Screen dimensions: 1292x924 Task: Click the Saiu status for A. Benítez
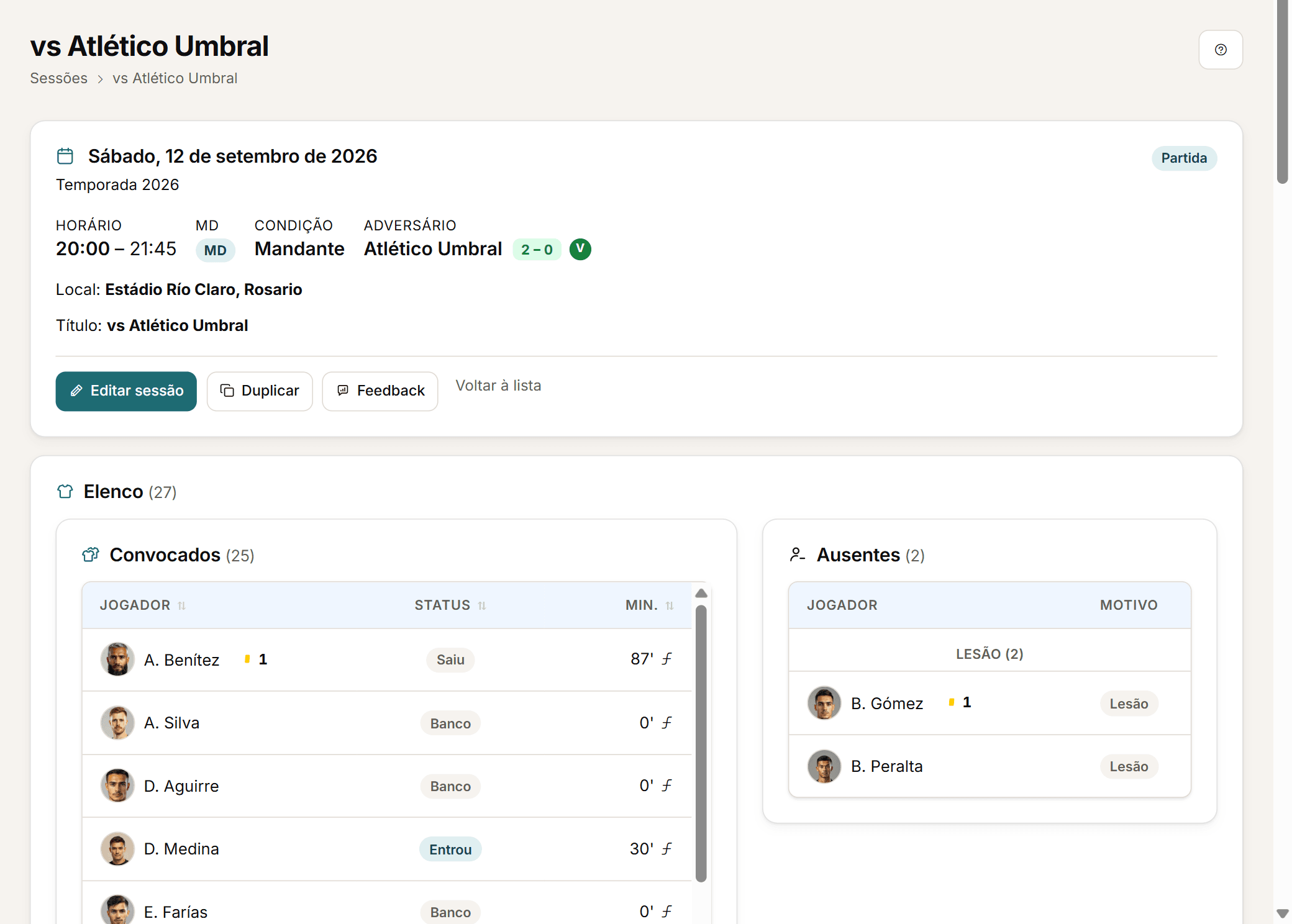click(x=450, y=659)
